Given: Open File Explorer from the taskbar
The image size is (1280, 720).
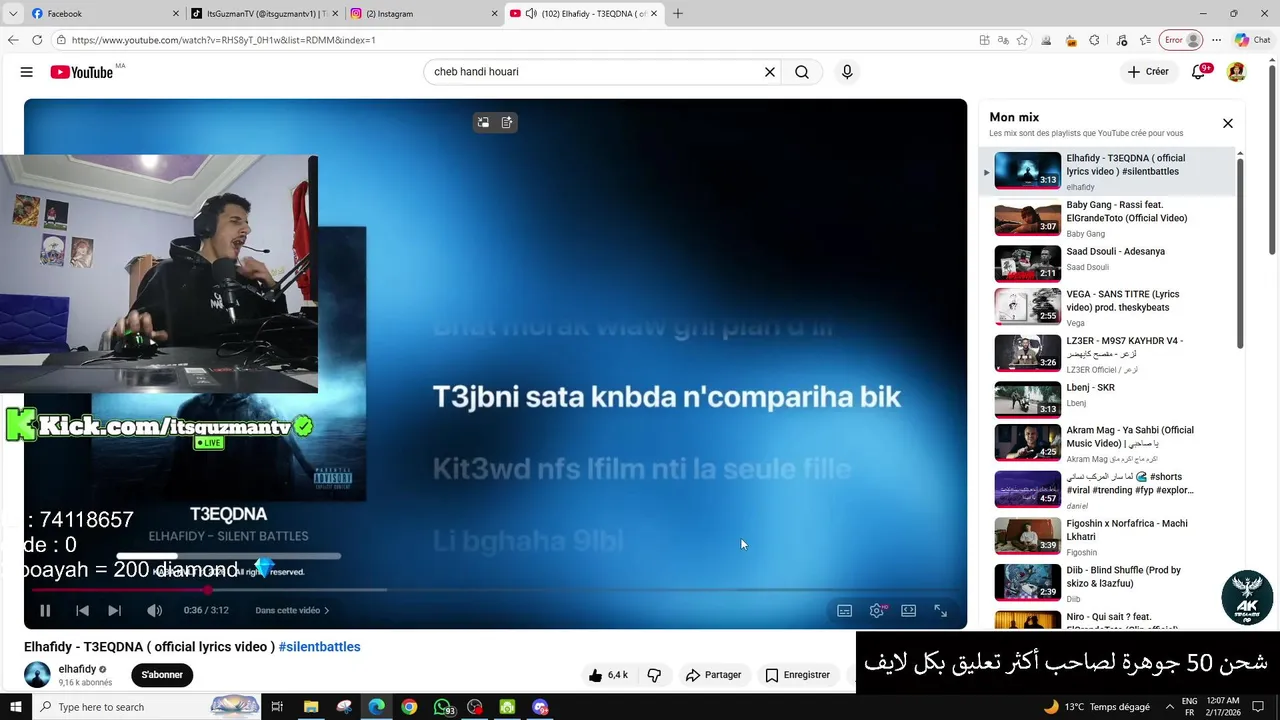Looking at the screenshot, I should 310,707.
